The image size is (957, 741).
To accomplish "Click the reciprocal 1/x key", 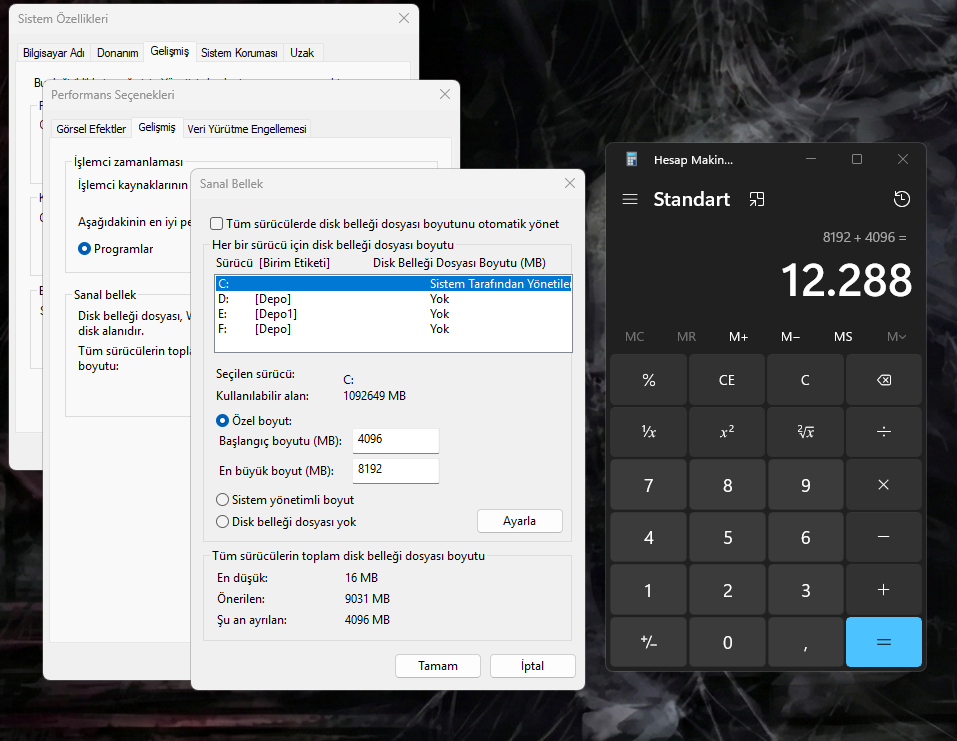I will point(648,432).
